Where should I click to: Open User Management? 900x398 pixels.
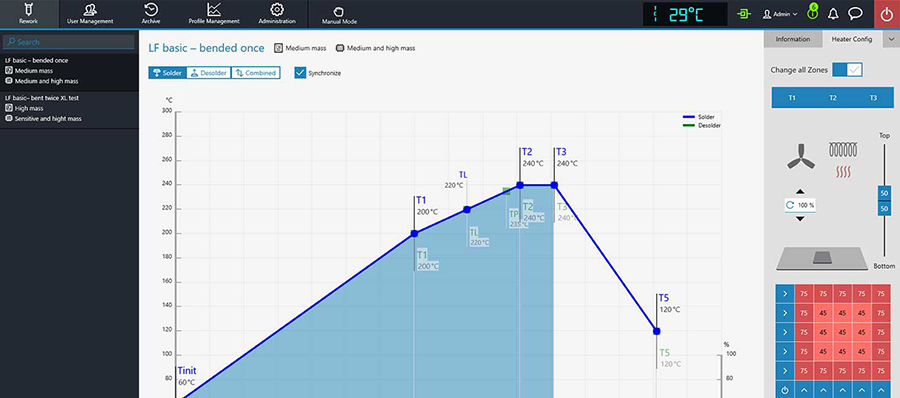coord(90,14)
